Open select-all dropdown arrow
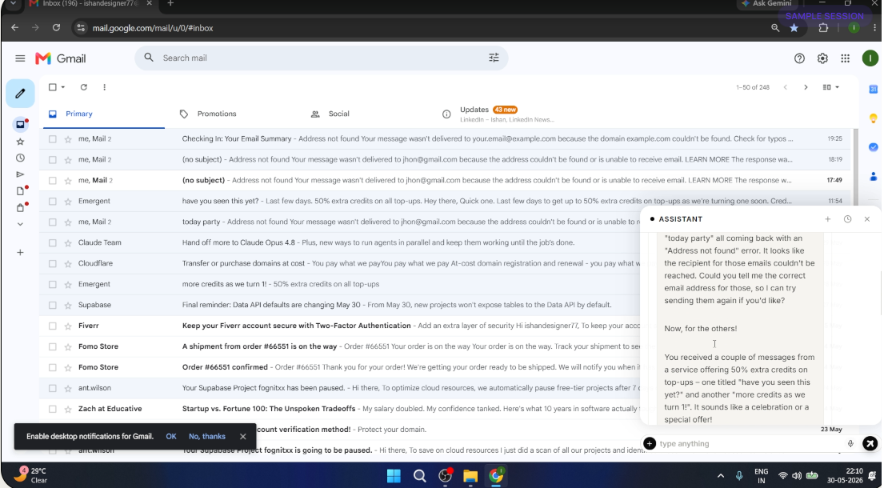 (x=63, y=87)
